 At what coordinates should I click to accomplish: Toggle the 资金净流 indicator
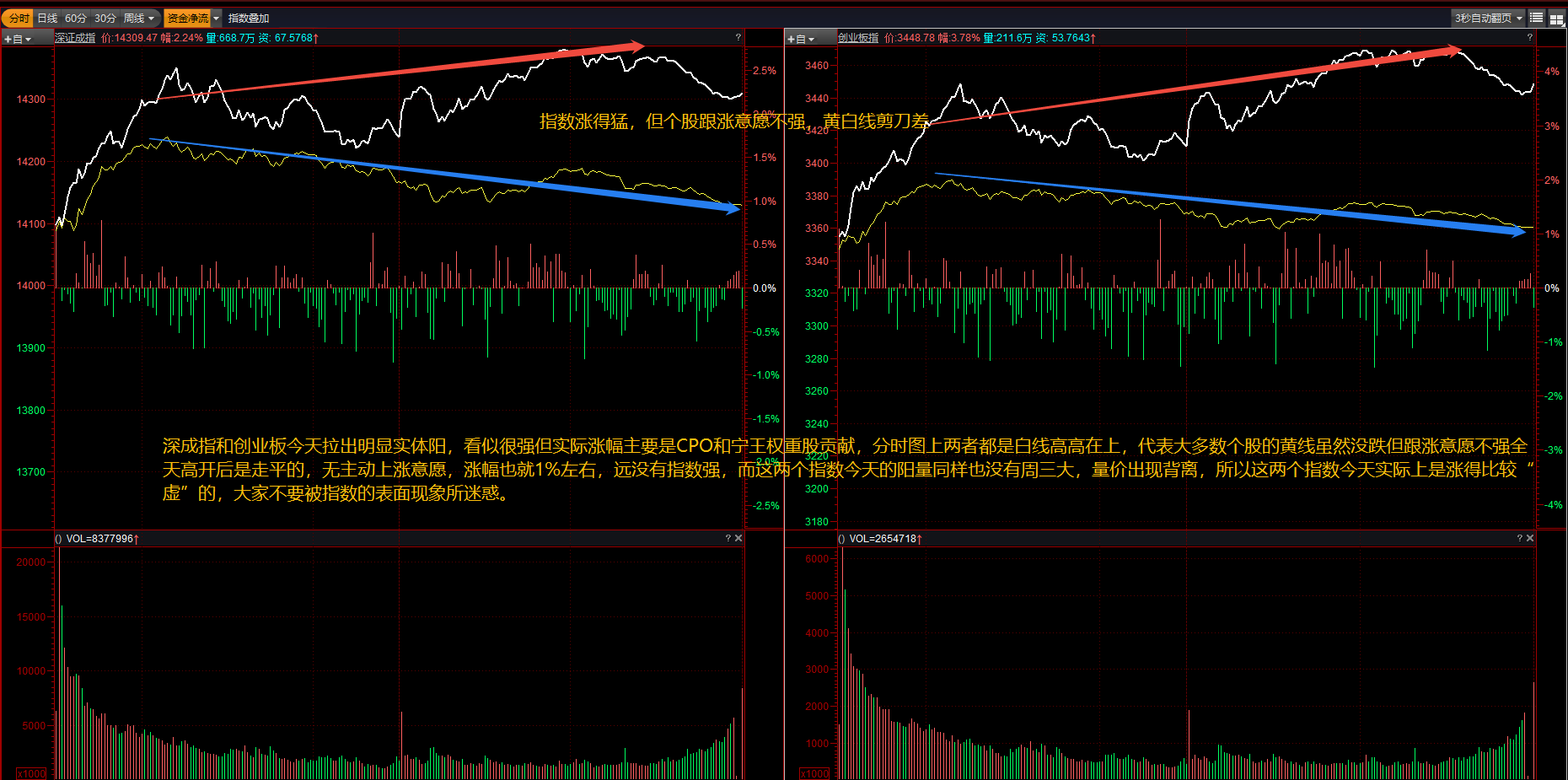pos(187,18)
